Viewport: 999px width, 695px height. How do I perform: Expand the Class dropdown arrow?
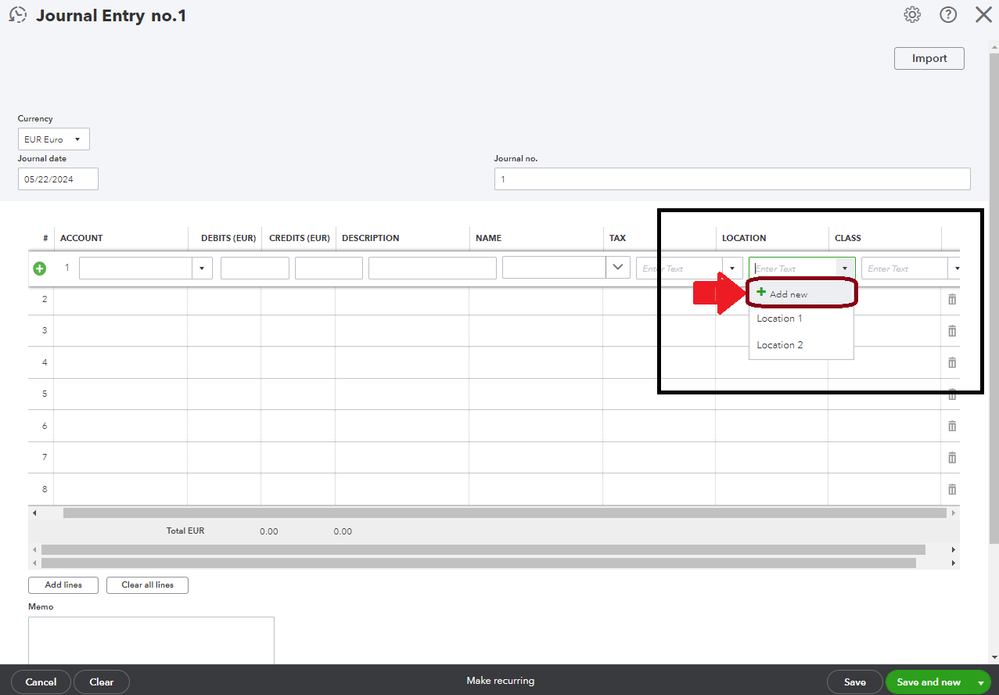[956, 268]
